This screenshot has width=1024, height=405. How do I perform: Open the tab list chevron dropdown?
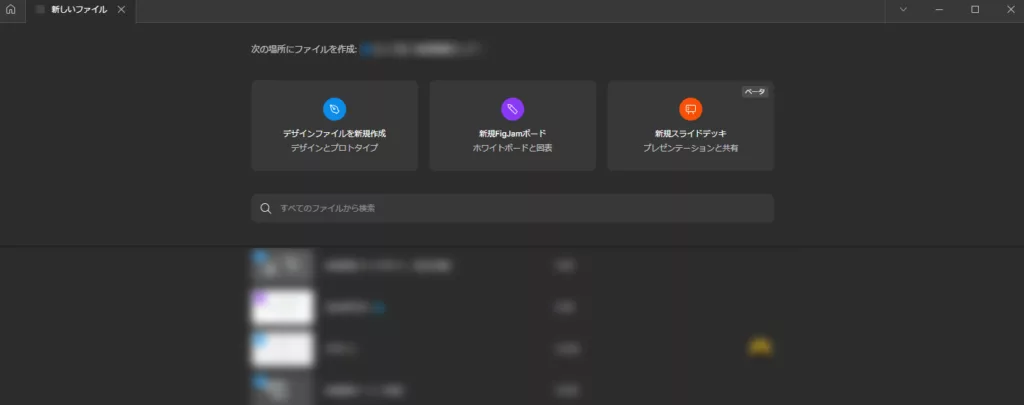903,9
